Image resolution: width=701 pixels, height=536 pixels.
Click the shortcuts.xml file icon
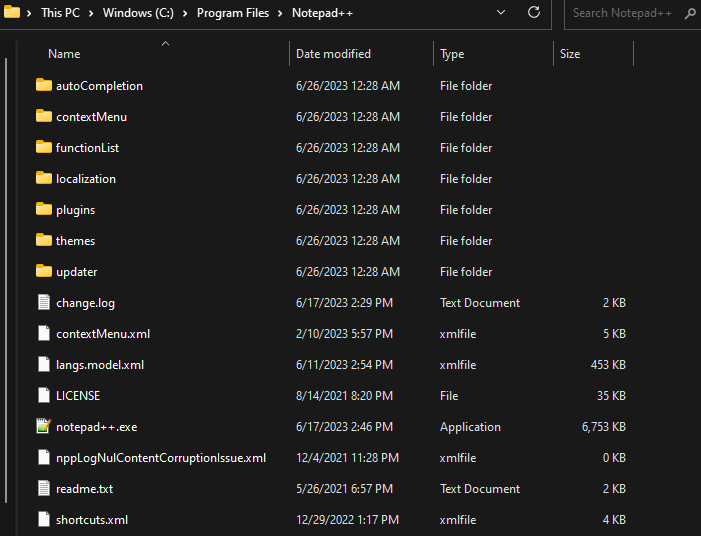[44, 519]
